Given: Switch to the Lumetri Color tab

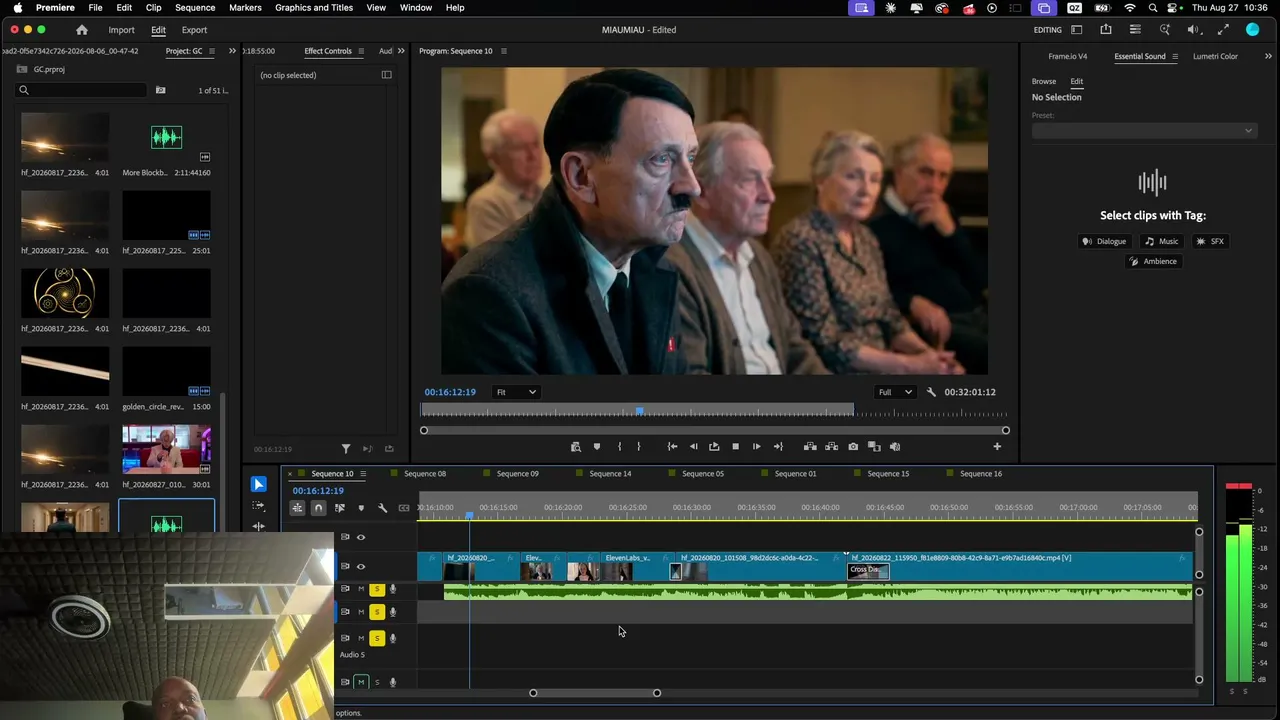Looking at the screenshot, I should 1215,56.
